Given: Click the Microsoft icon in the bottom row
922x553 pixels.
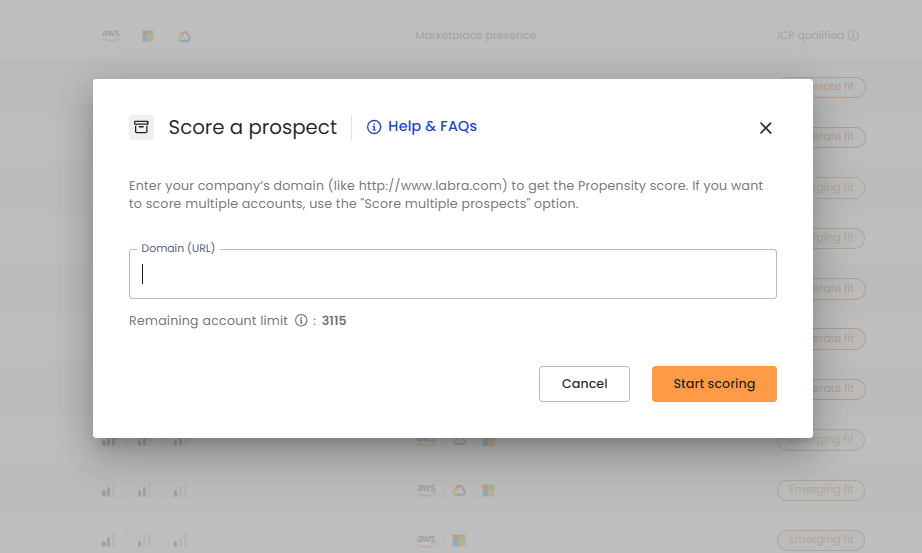Looking at the screenshot, I should [459, 540].
